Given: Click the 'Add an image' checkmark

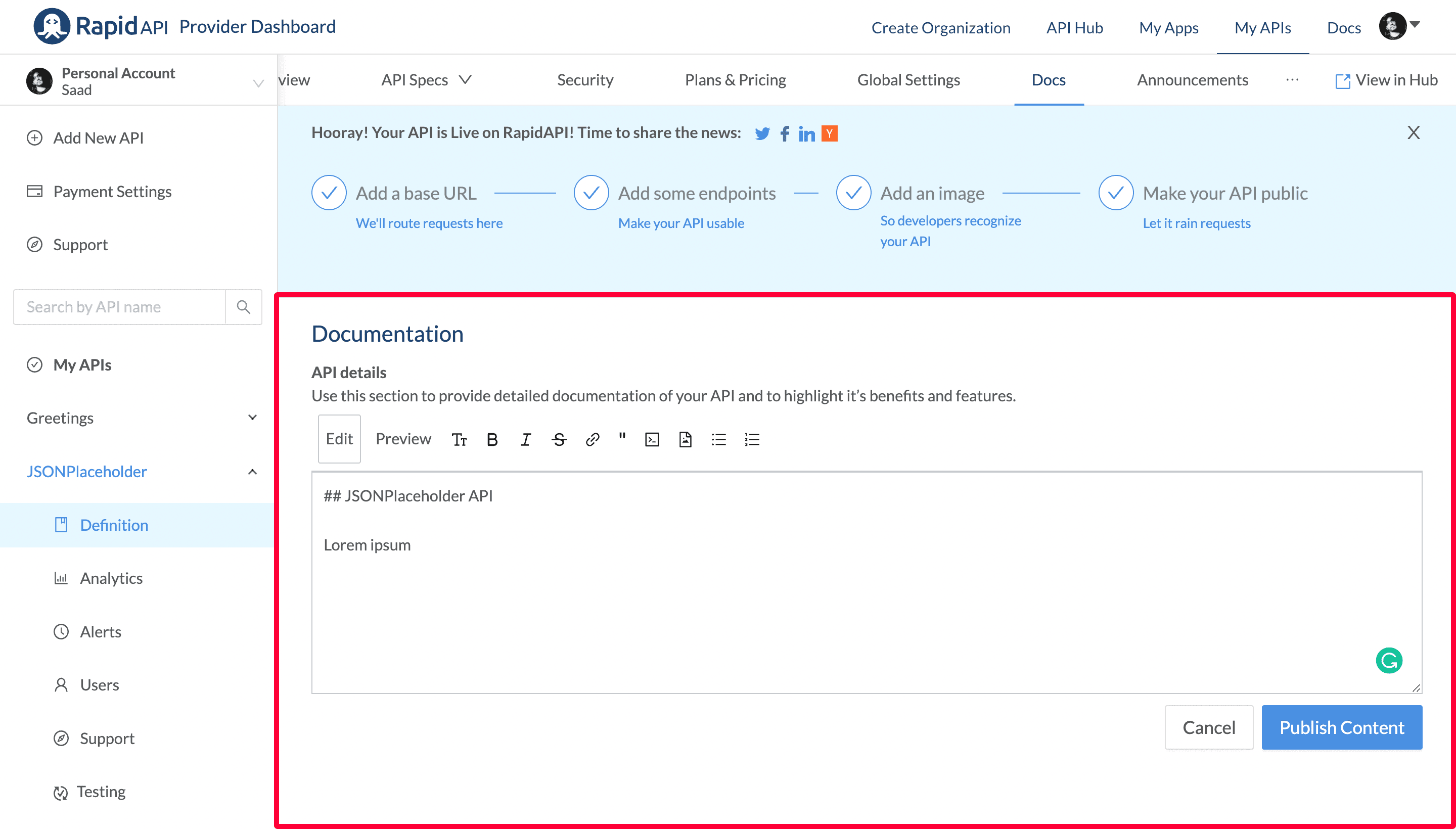Looking at the screenshot, I should 853,193.
